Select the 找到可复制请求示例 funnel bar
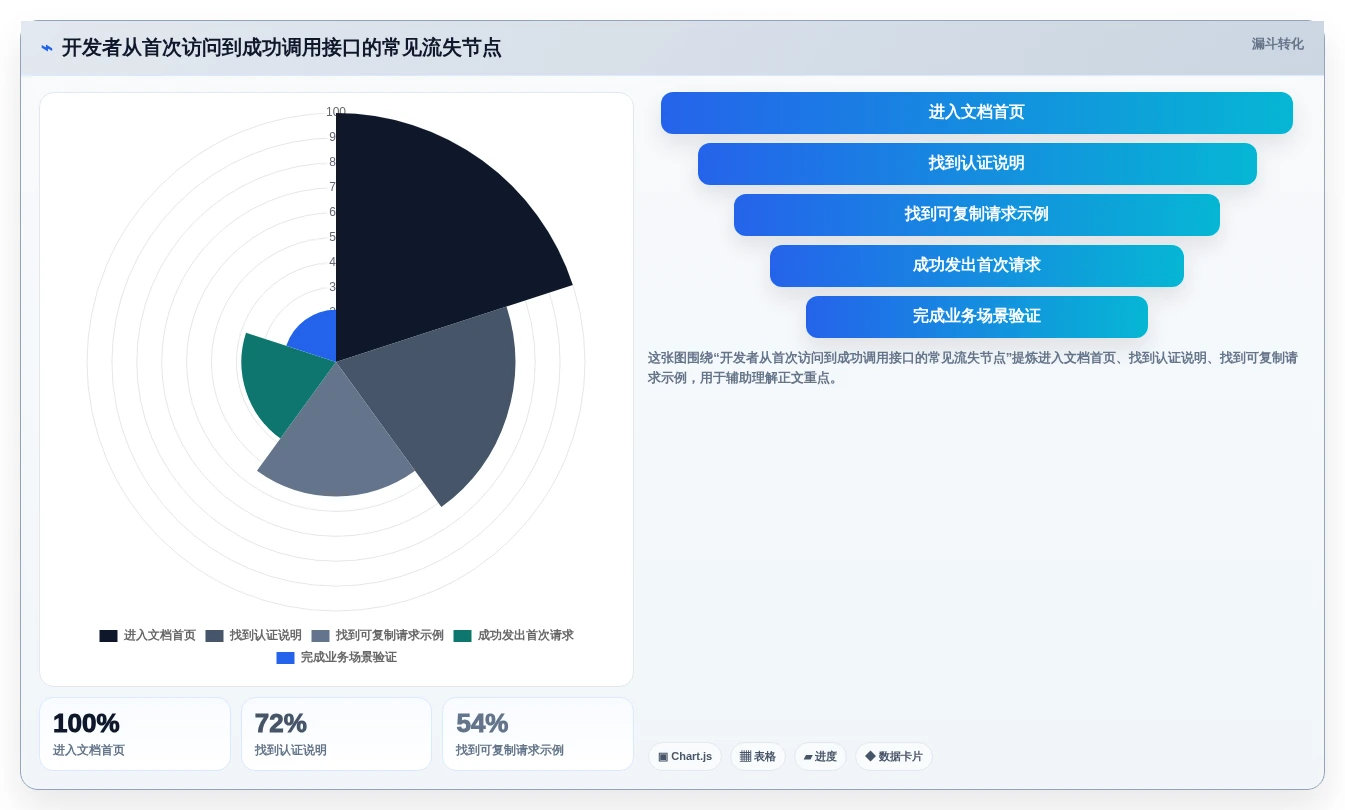This screenshot has height=810, width=1345. click(x=976, y=215)
